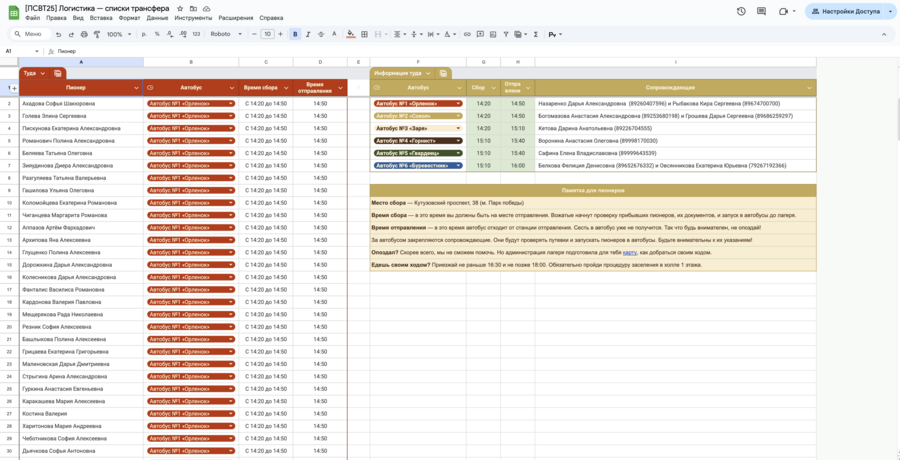Open the «Расширения» menu
This screenshot has height=460, width=900.
(236, 18)
